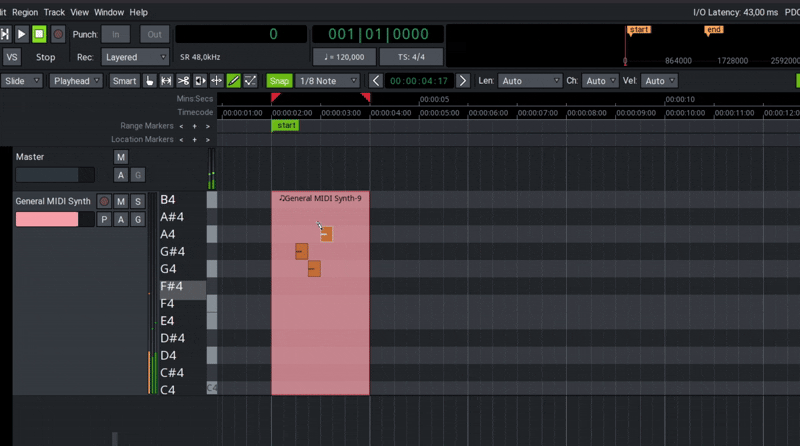Click the global Record button

58,34
